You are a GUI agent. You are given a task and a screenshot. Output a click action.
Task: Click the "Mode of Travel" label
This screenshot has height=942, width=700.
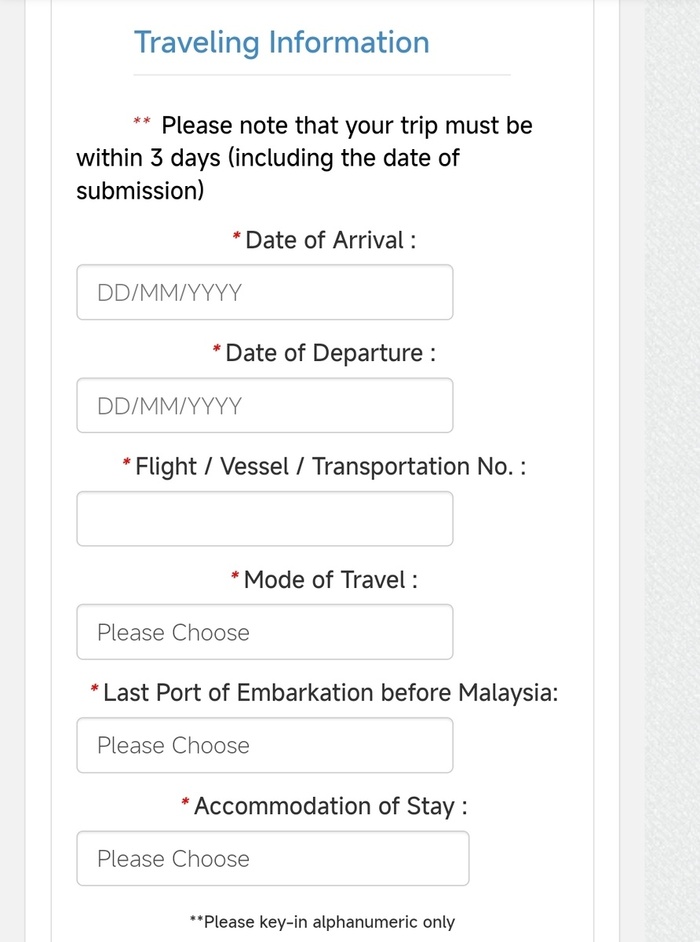tap(330, 579)
